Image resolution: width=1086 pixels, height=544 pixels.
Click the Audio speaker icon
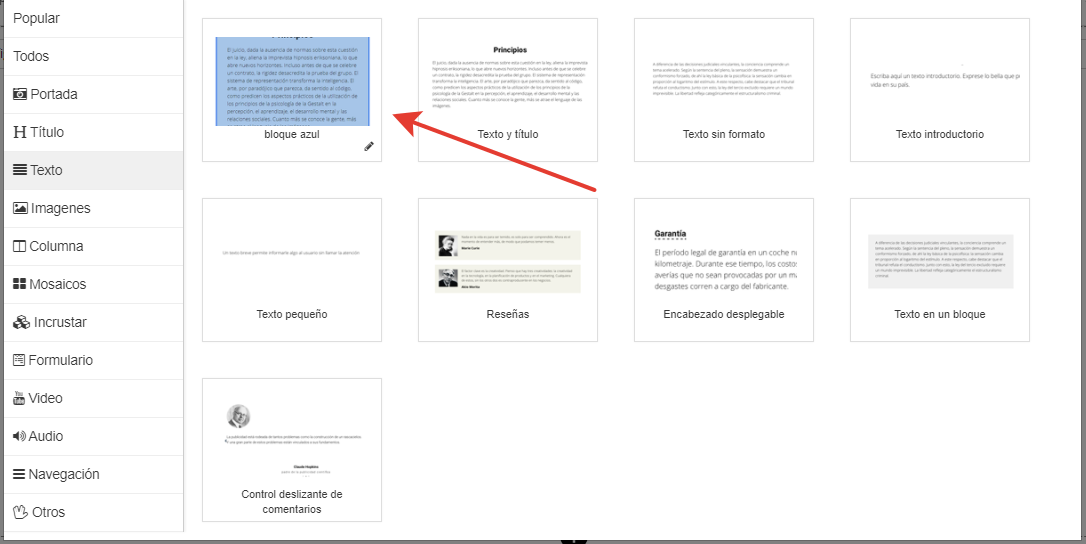19,436
